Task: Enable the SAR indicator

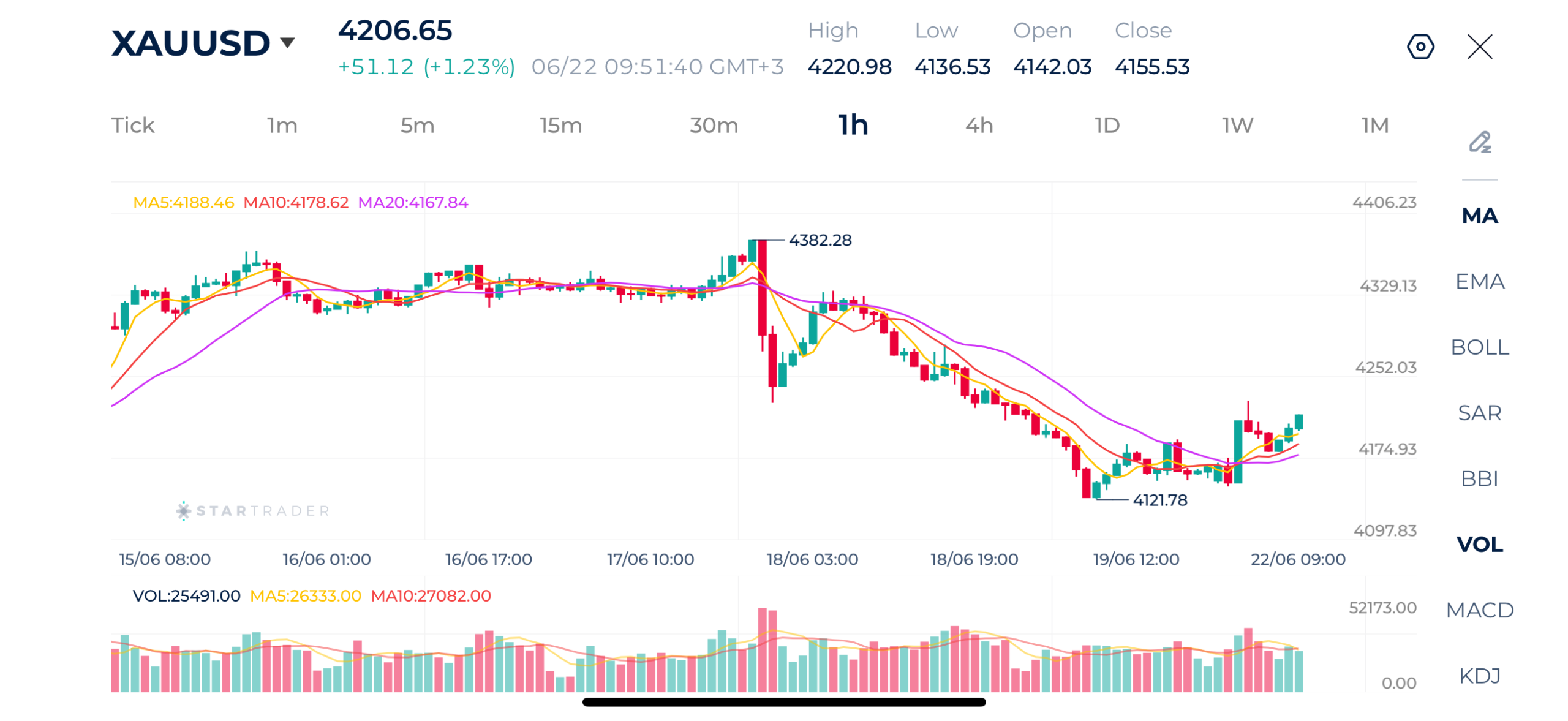Action: pyautogui.click(x=1479, y=412)
